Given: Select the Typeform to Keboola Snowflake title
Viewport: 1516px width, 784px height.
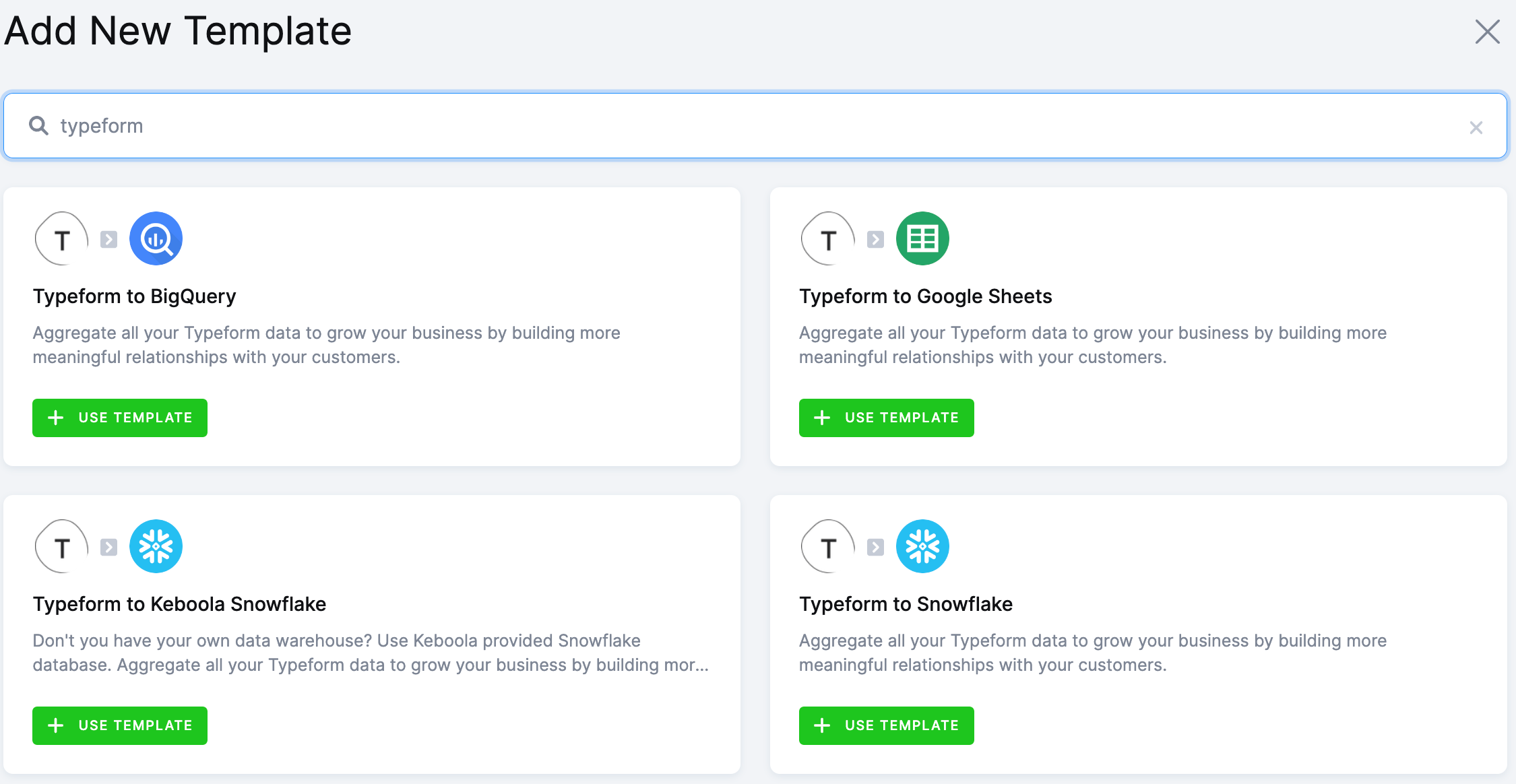Looking at the screenshot, I should click(179, 604).
